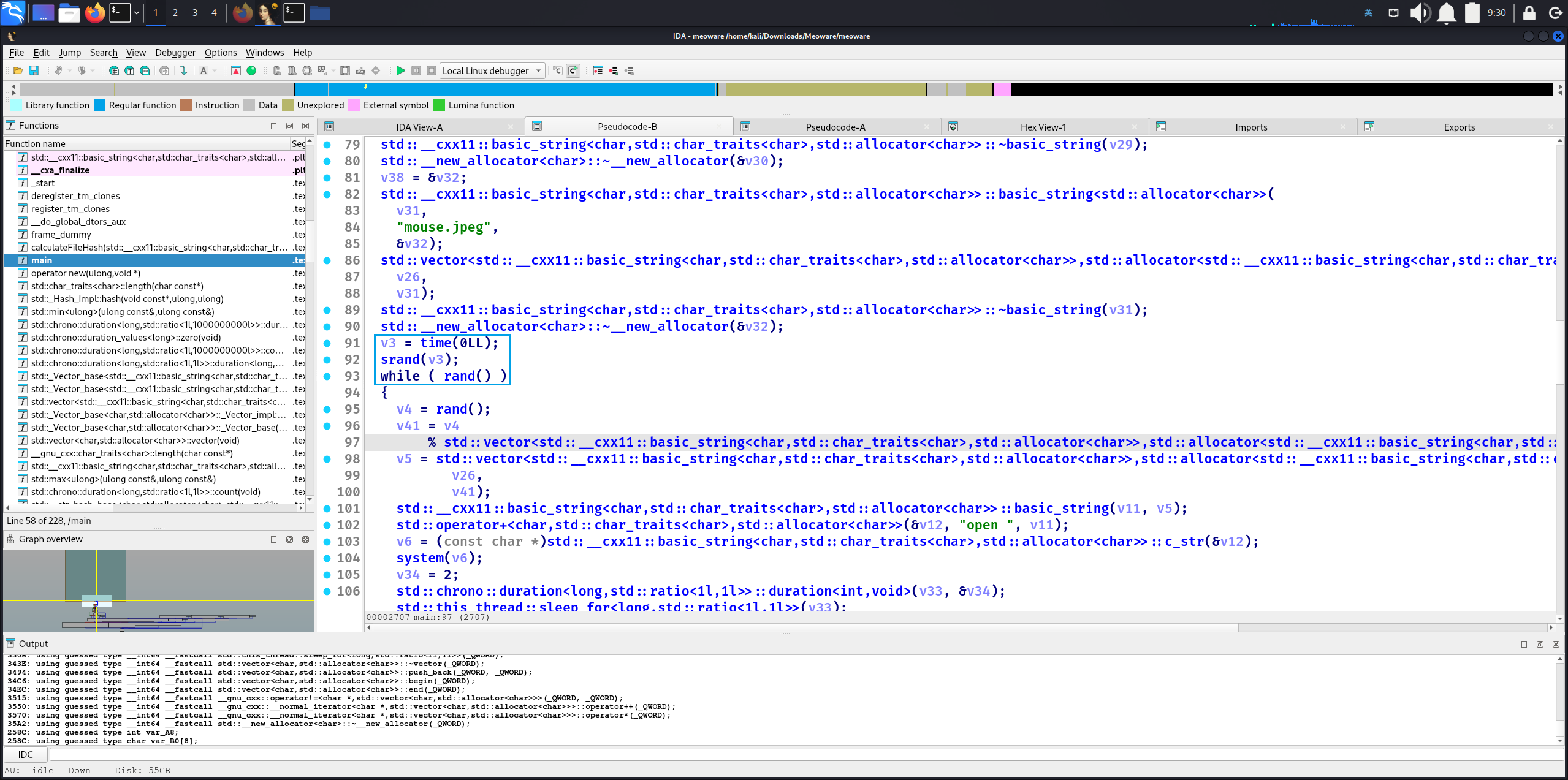Toggle breakpoint dot on line 104
Image resolution: width=1568 pixels, height=780 pixels.
(x=327, y=558)
